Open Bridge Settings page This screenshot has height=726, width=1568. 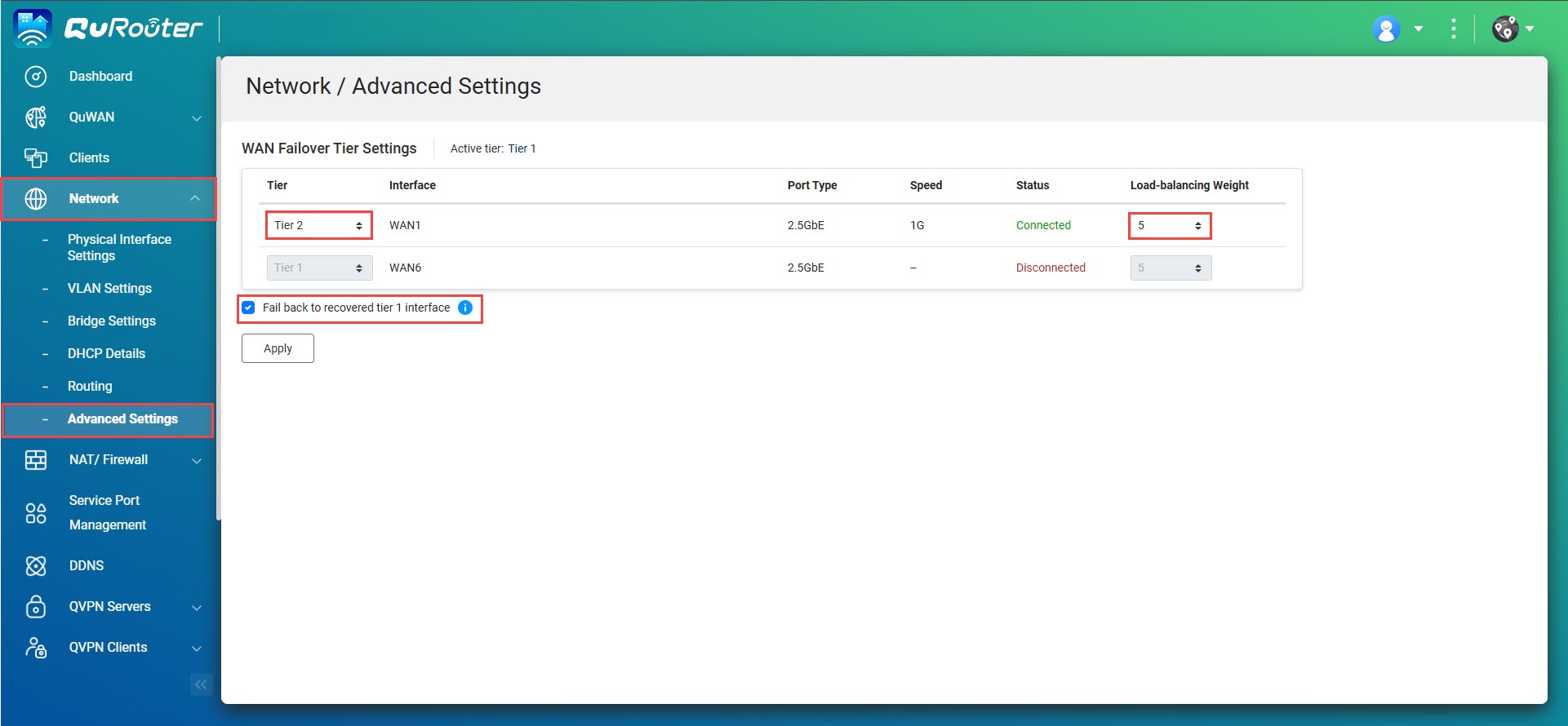click(112, 321)
